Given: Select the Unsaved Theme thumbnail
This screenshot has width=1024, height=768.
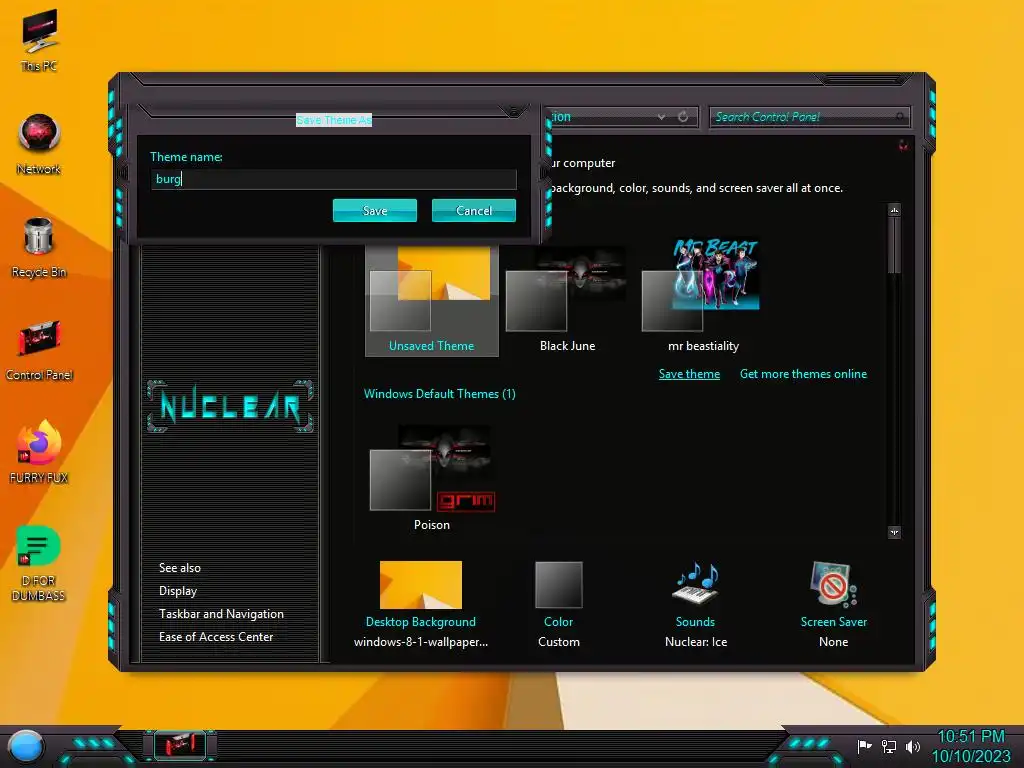Looking at the screenshot, I should click(x=432, y=300).
